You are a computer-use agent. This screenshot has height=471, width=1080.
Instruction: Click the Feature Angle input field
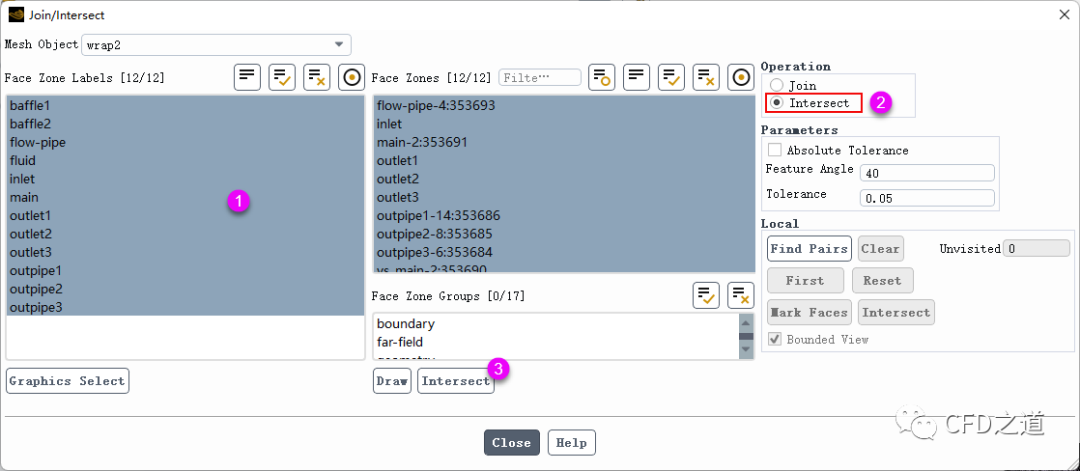pos(927,173)
